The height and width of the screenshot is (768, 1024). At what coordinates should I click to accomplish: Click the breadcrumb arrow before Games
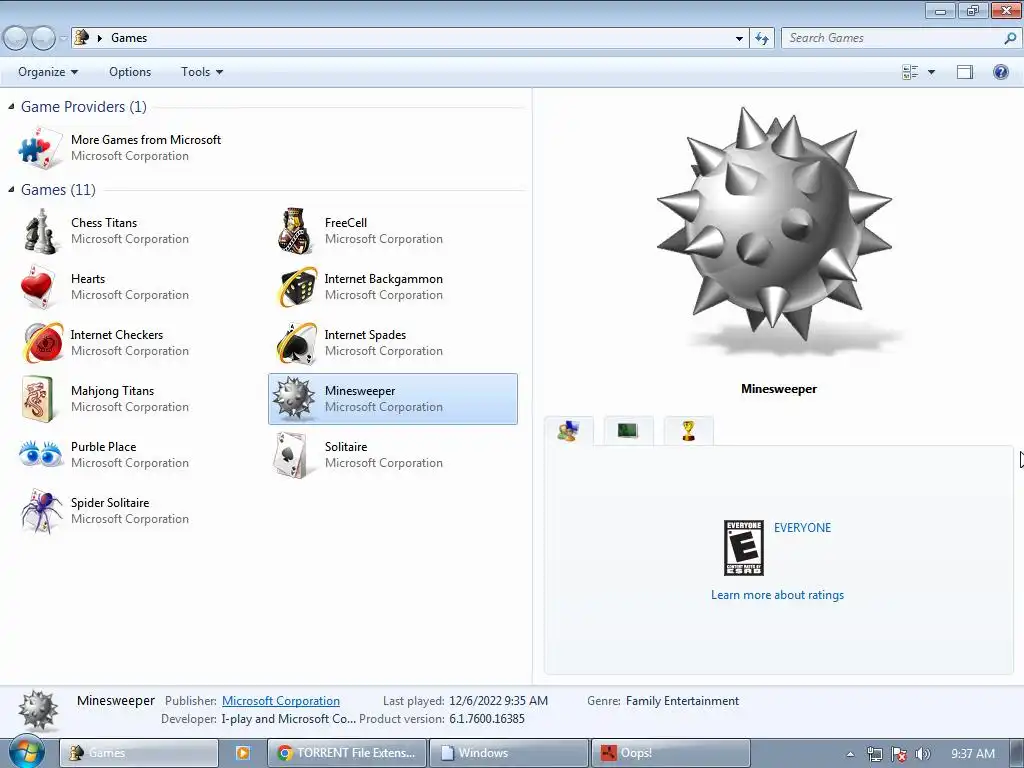click(x=100, y=39)
